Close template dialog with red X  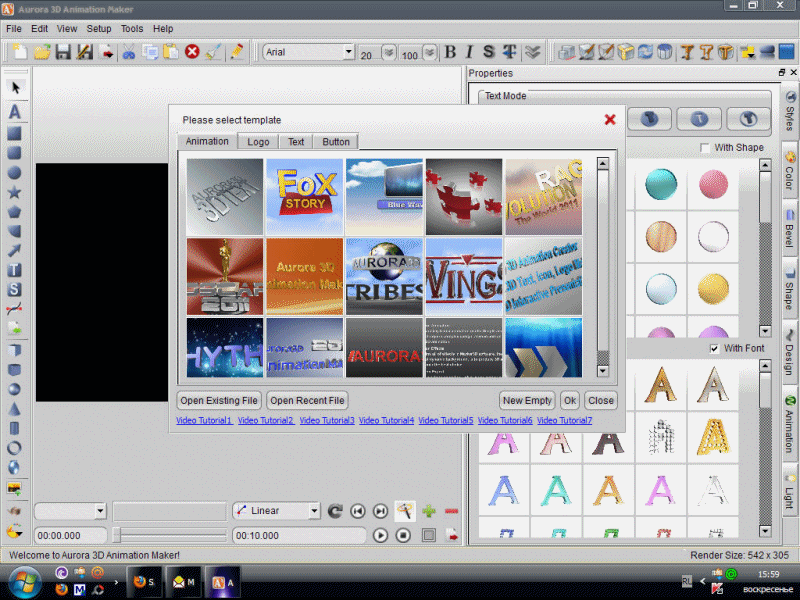point(610,119)
